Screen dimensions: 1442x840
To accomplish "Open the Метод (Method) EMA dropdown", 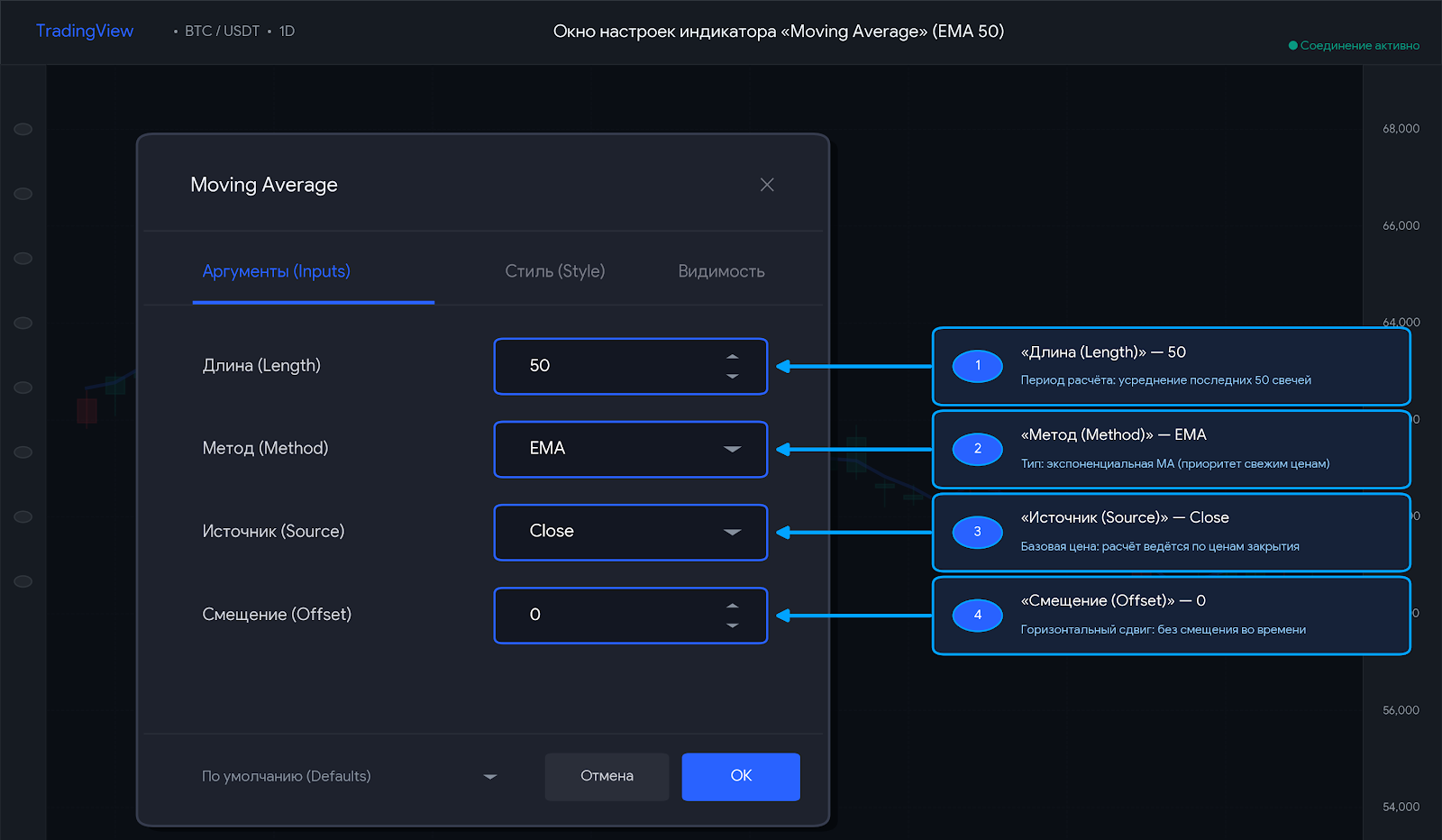I will pyautogui.click(x=631, y=449).
